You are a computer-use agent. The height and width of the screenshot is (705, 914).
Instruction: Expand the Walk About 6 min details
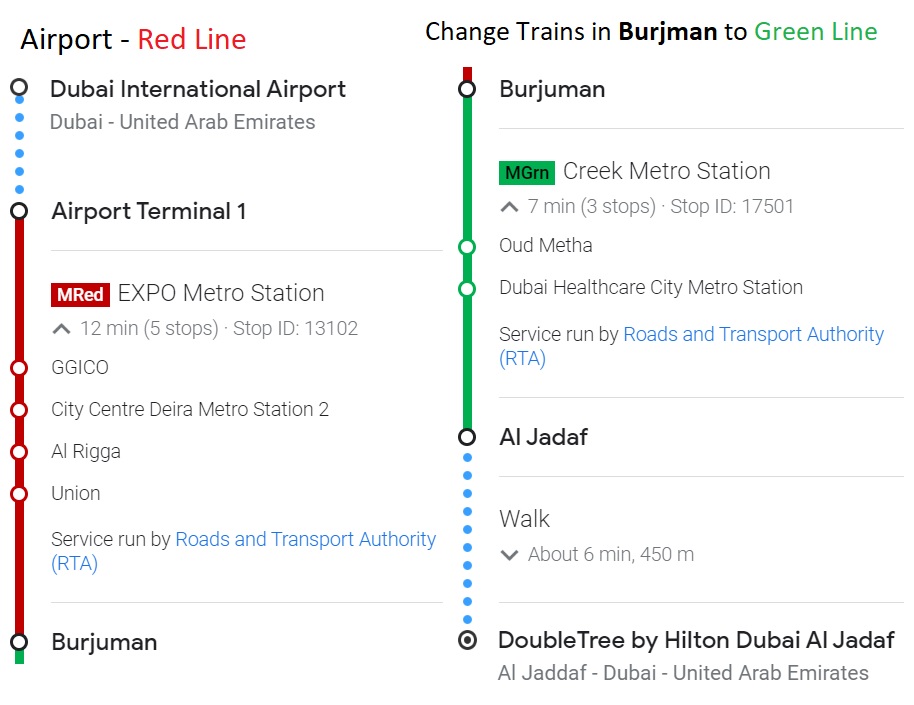509,555
